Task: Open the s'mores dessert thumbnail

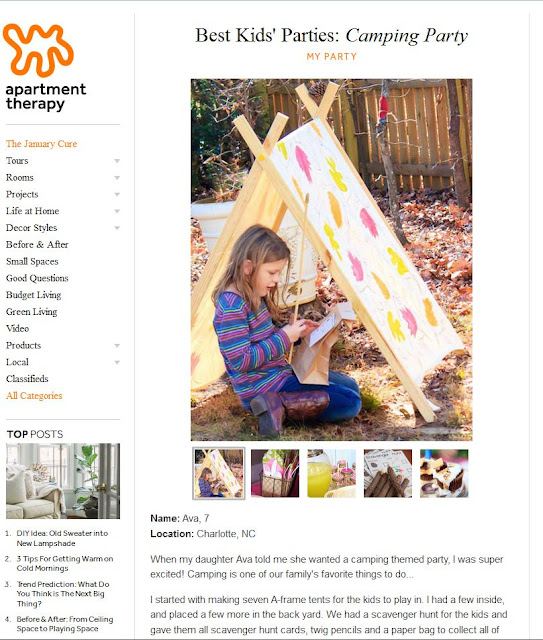Action: pos(444,473)
